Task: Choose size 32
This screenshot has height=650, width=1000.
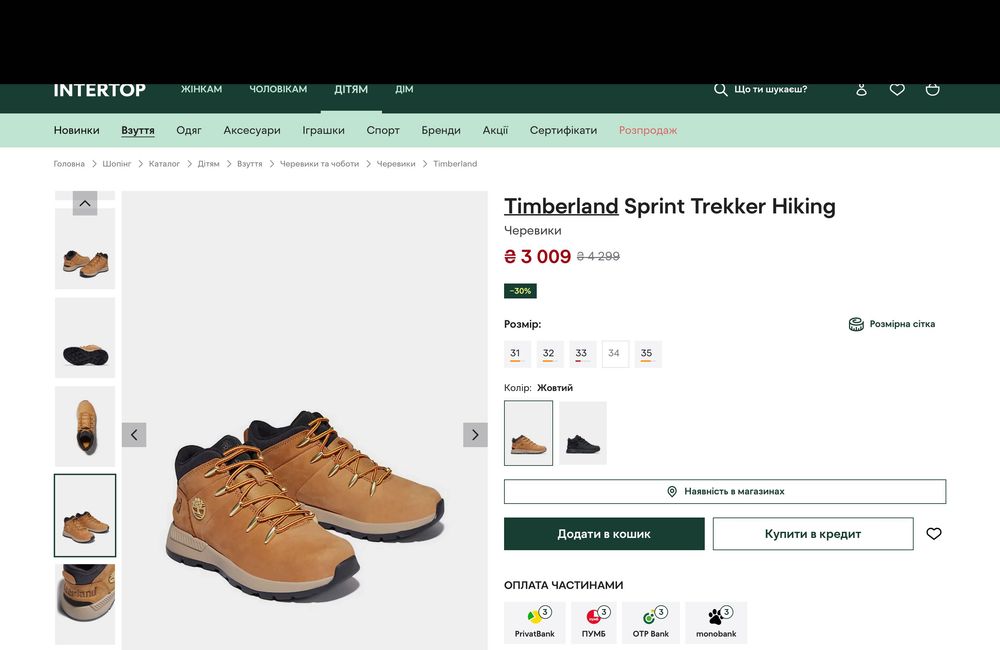Action: pos(550,354)
